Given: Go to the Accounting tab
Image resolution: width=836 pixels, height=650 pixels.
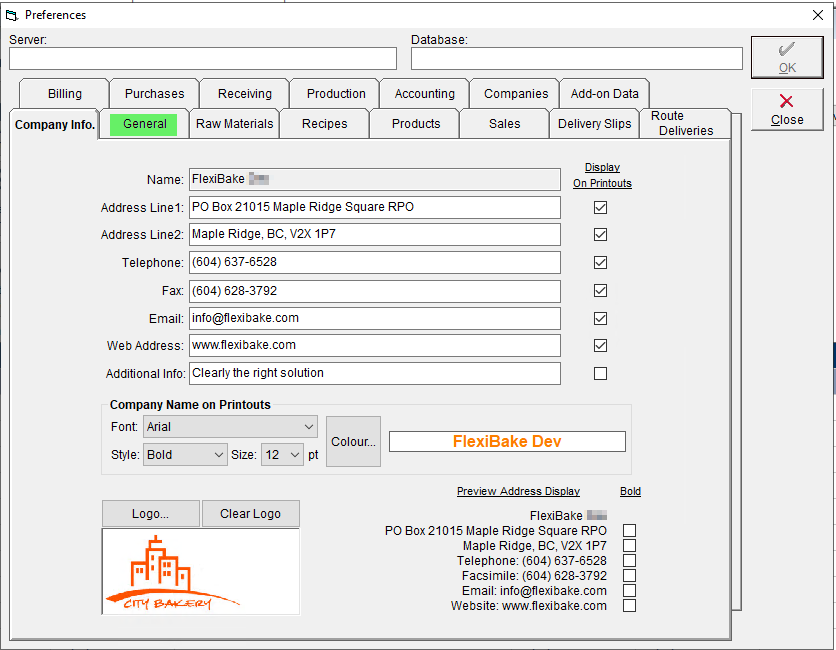Looking at the screenshot, I should pos(425,94).
